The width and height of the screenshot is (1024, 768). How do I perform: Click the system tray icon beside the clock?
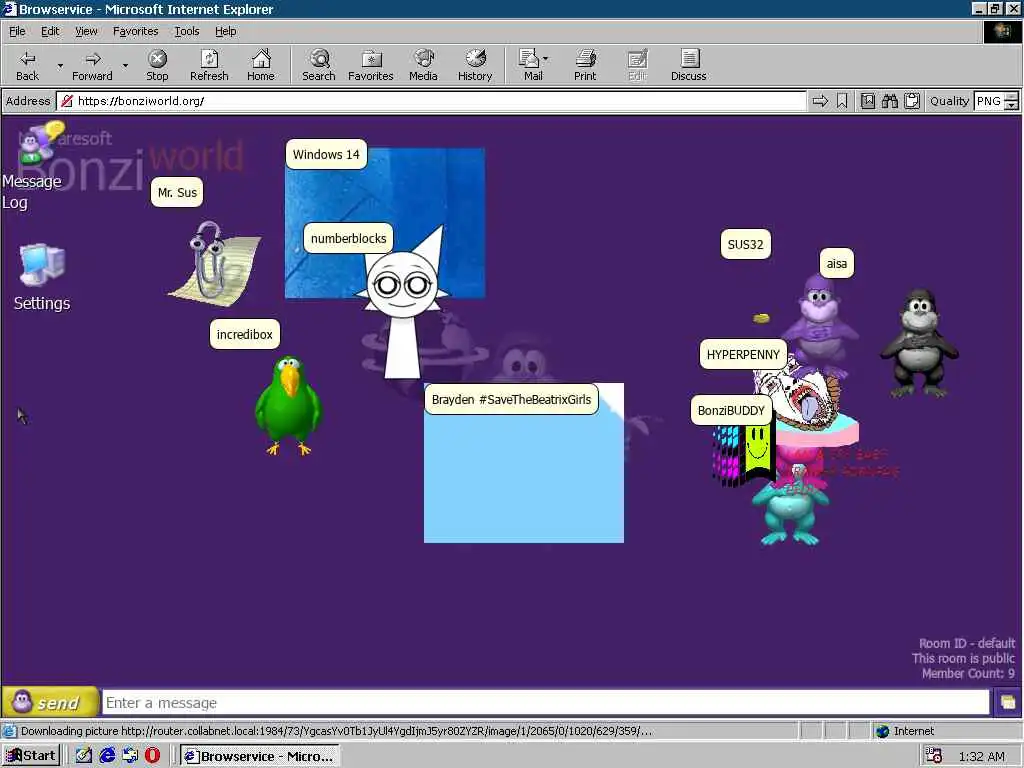click(x=934, y=756)
